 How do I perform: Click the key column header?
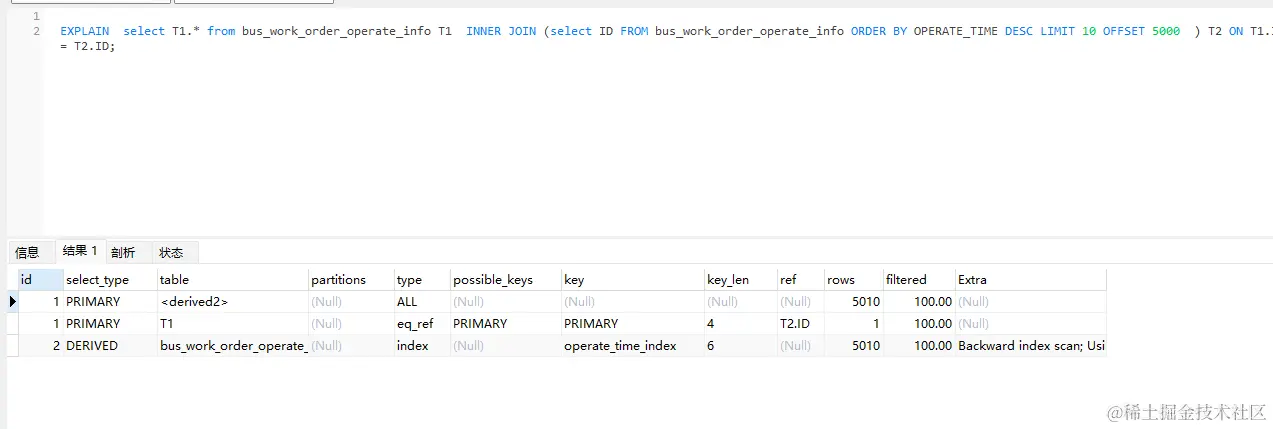pos(633,280)
